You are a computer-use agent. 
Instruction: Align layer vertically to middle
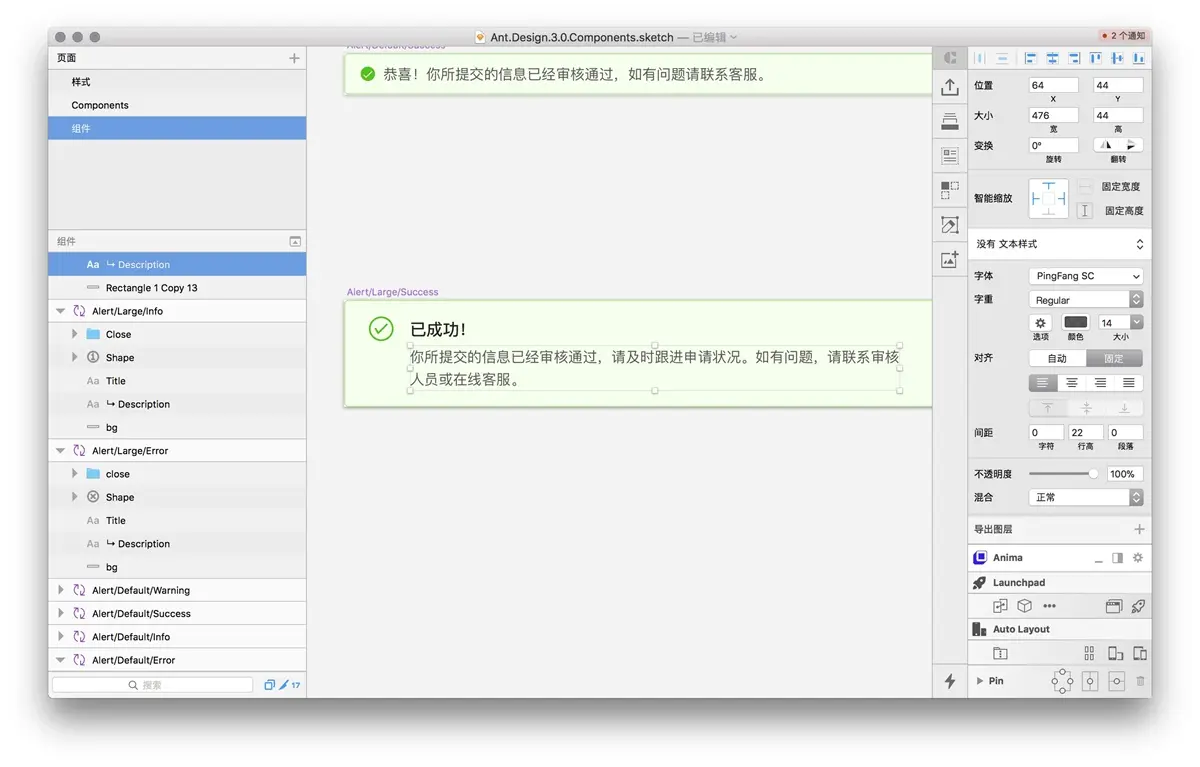1117,59
